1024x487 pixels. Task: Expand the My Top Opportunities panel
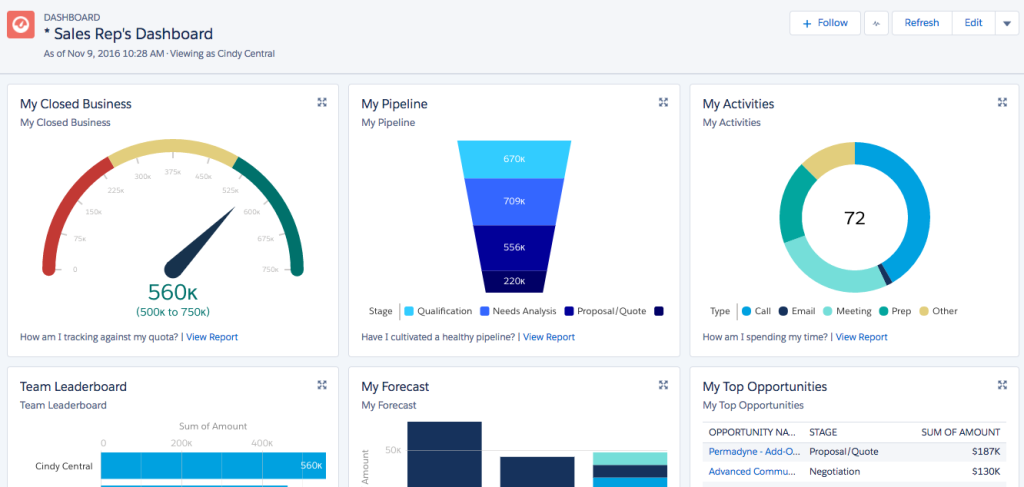click(1003, 385)
